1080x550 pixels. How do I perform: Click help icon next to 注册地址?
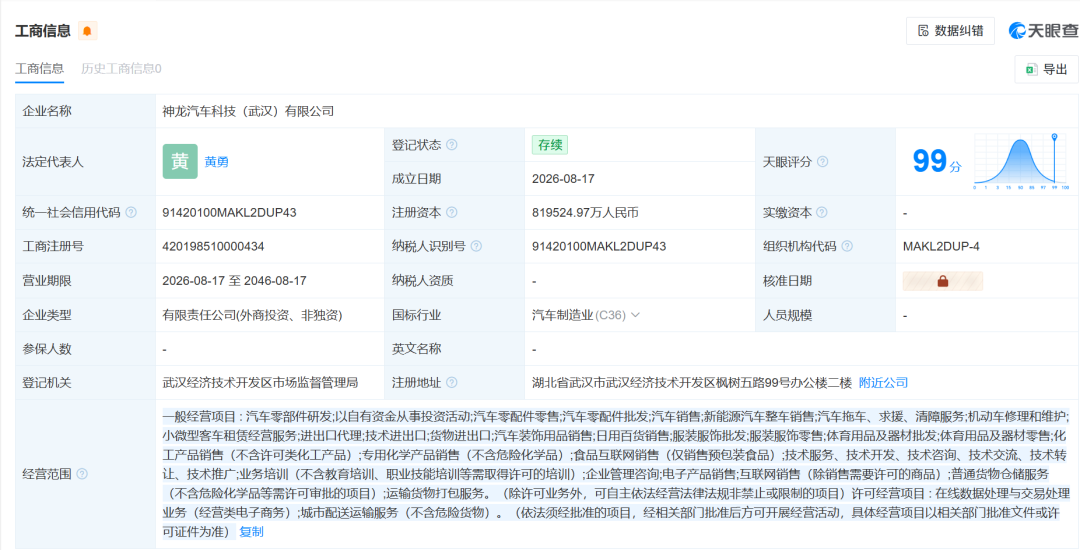[451, 383]
